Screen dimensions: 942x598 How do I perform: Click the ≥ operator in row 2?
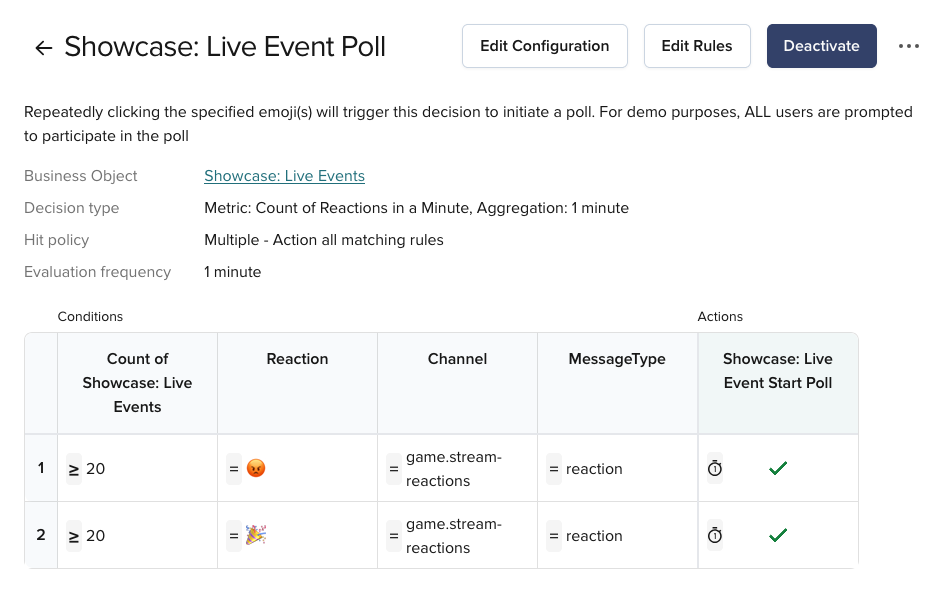point(74,535)
